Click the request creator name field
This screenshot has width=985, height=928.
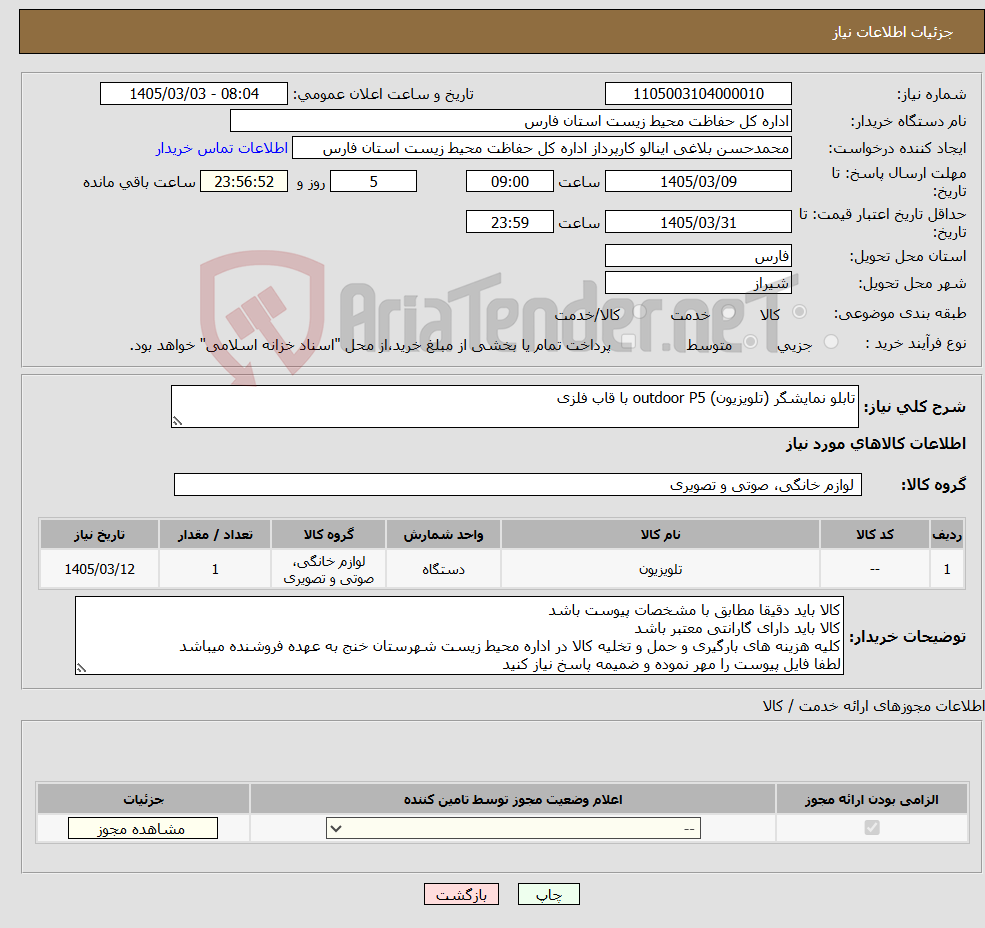tap(541, 148)
